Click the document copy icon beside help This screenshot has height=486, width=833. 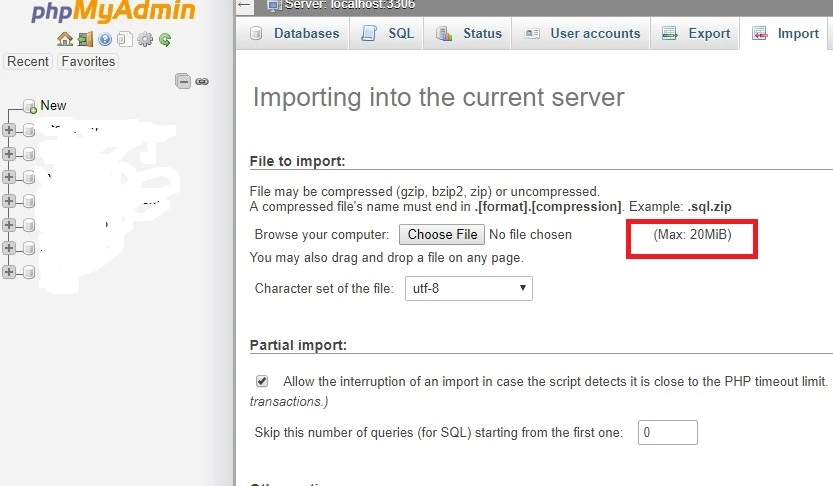125,39
